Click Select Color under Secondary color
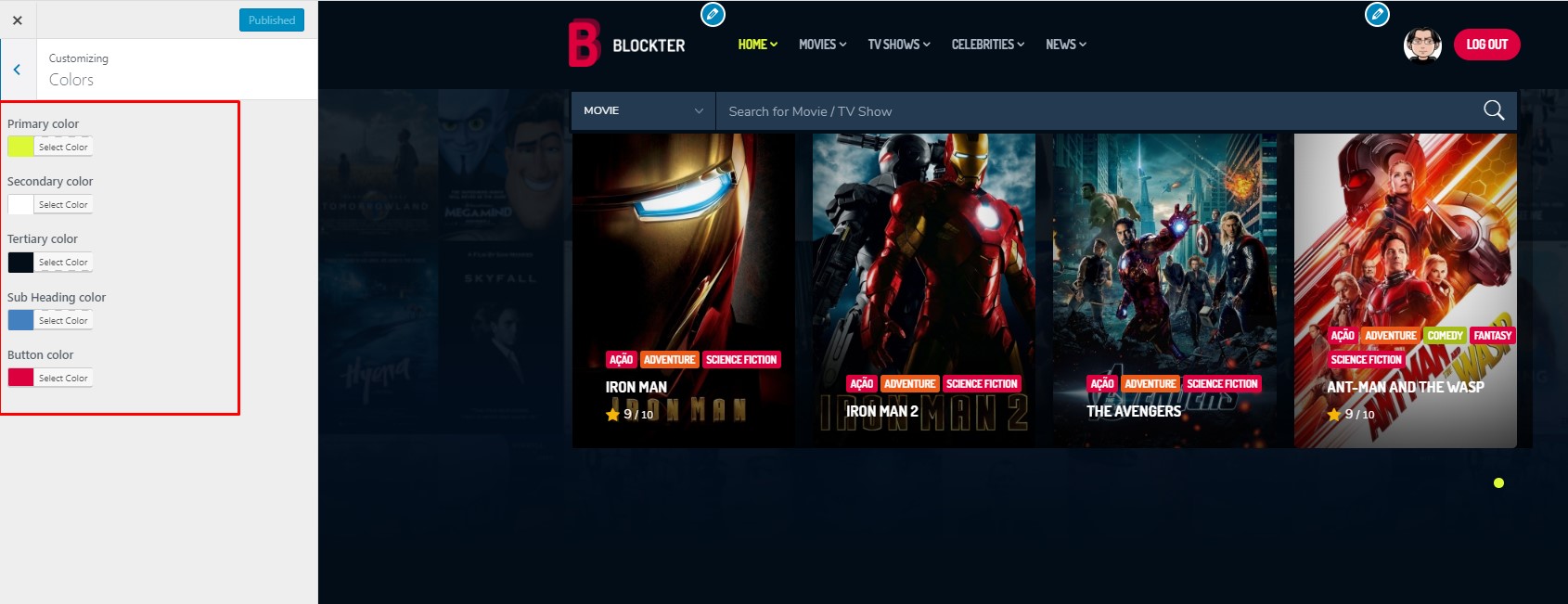This screenshot has width=1568, height=604. tap(63, 204)
